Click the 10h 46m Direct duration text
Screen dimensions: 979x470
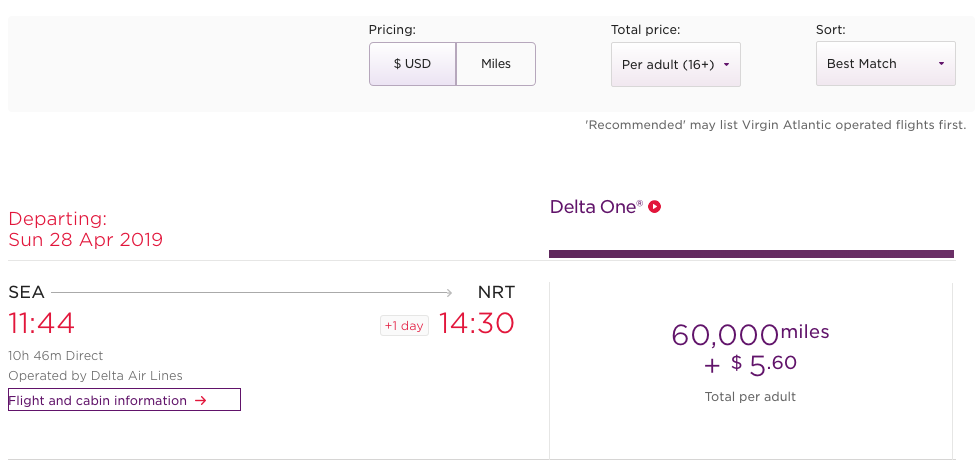(x=56, y=356)
